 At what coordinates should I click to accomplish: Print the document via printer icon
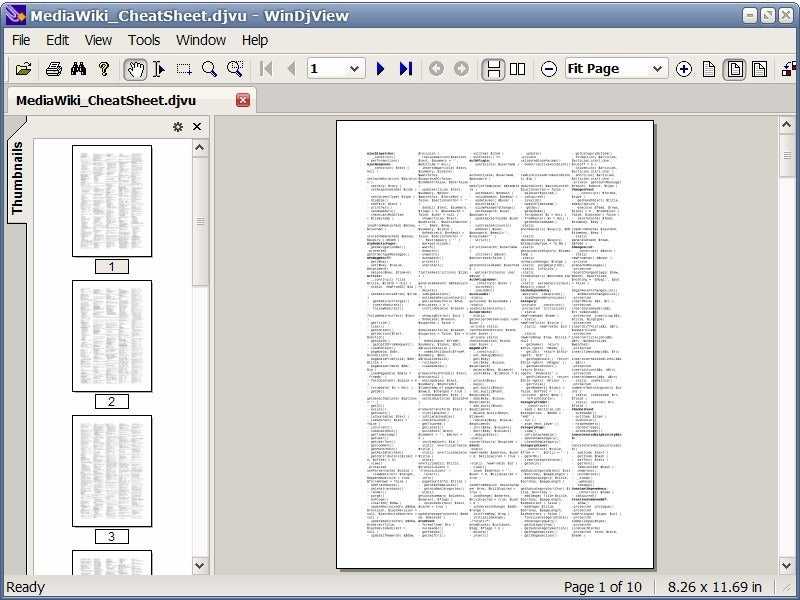[x=54, y=69]
